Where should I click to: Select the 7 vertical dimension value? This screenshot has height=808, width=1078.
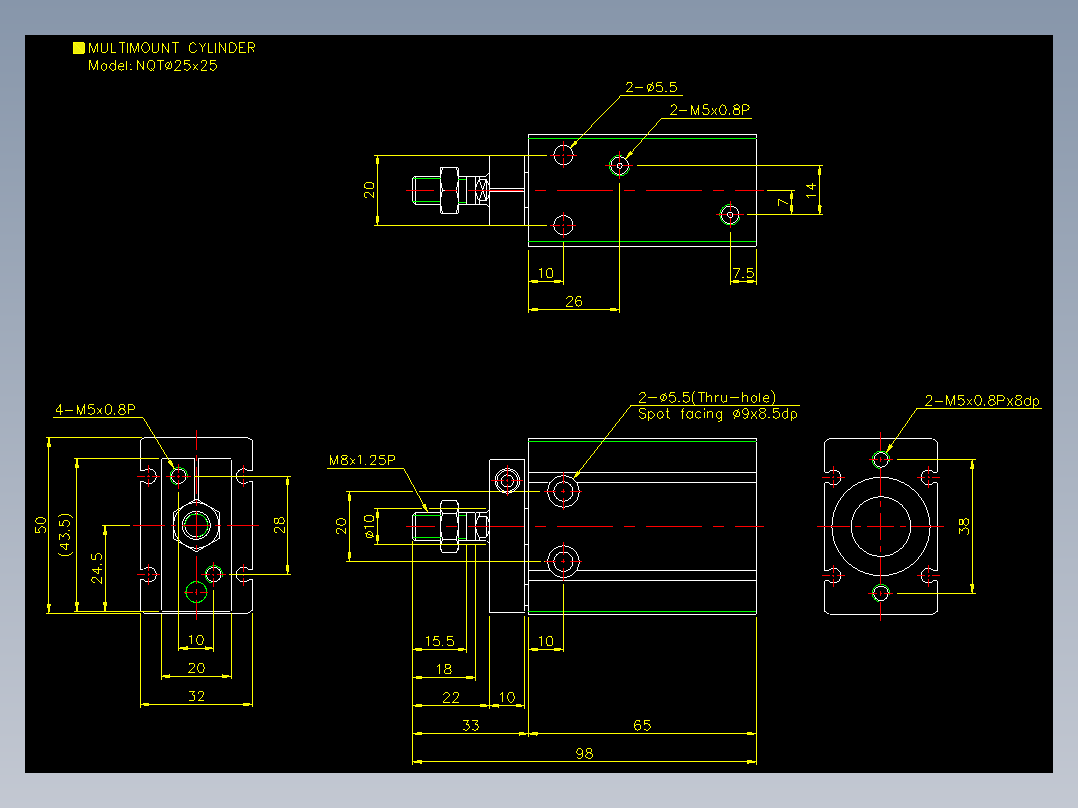point(783,202)
